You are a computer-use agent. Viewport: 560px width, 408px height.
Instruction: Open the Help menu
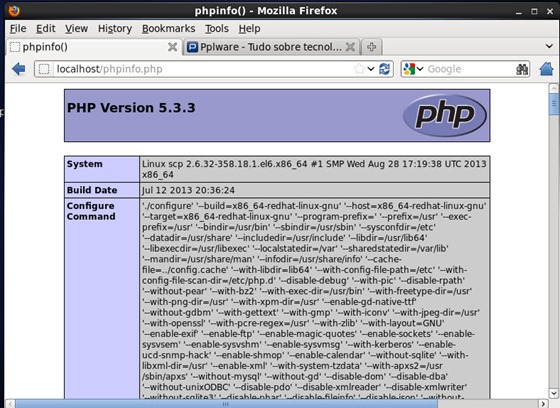249,29
